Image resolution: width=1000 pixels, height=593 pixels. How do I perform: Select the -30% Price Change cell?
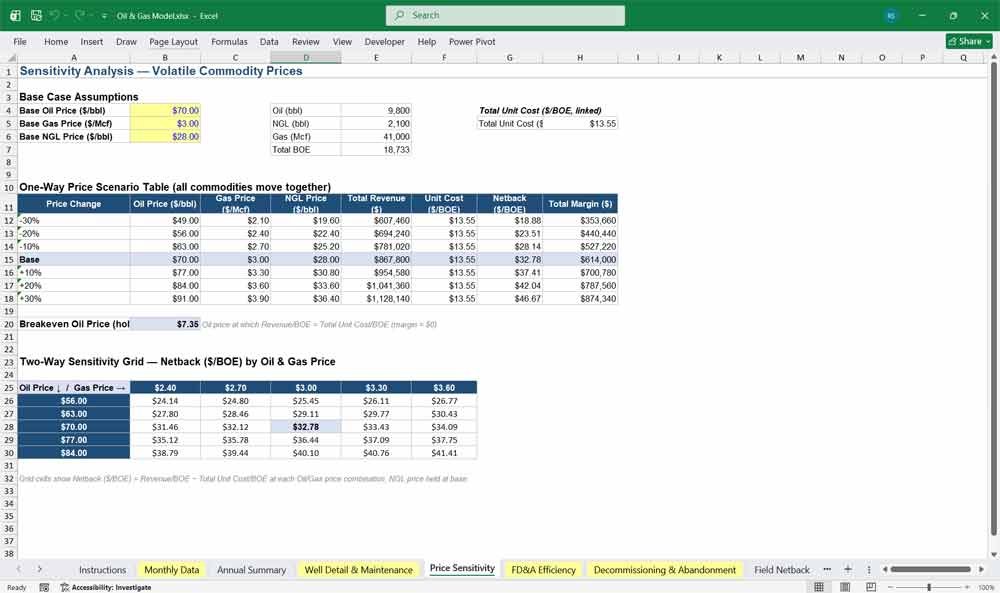74,221
